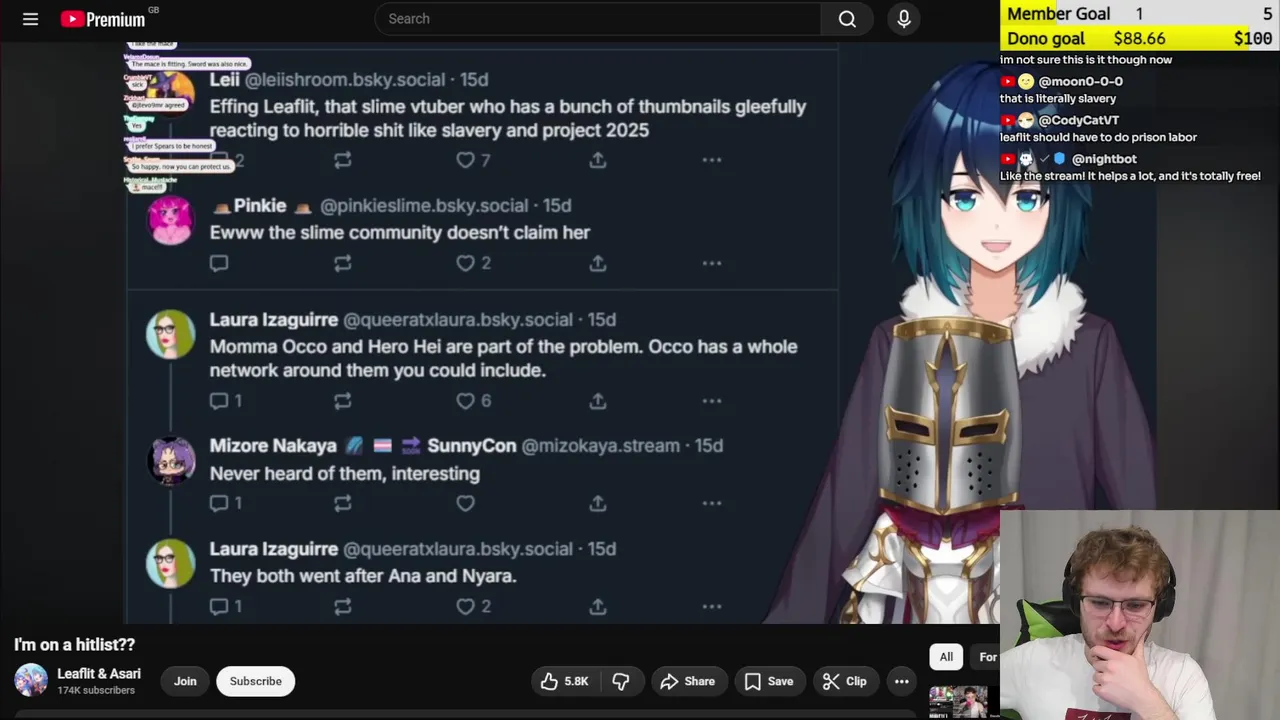Like the video with 5.8K likes
Image resolution: width=1280 pixels, height=720 pixels.
[564, 681]
